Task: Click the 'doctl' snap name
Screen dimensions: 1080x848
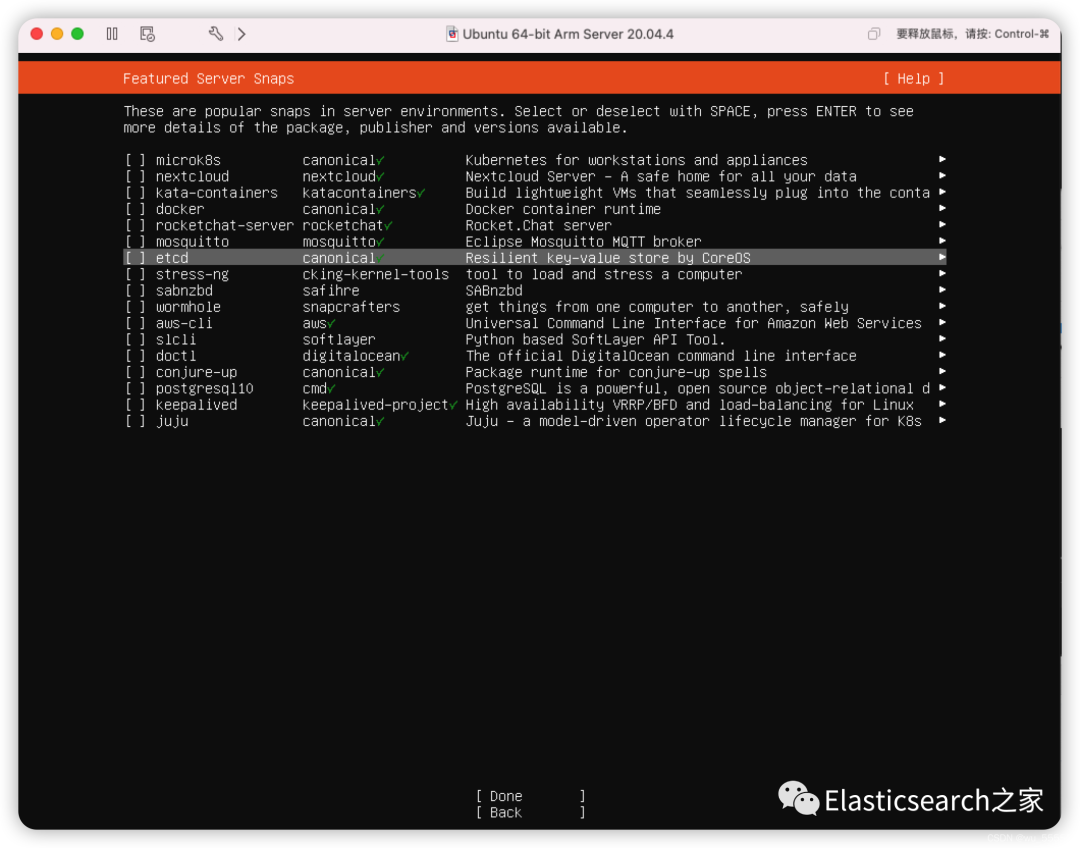Action: pyautogui.click(x=176, y=355)
